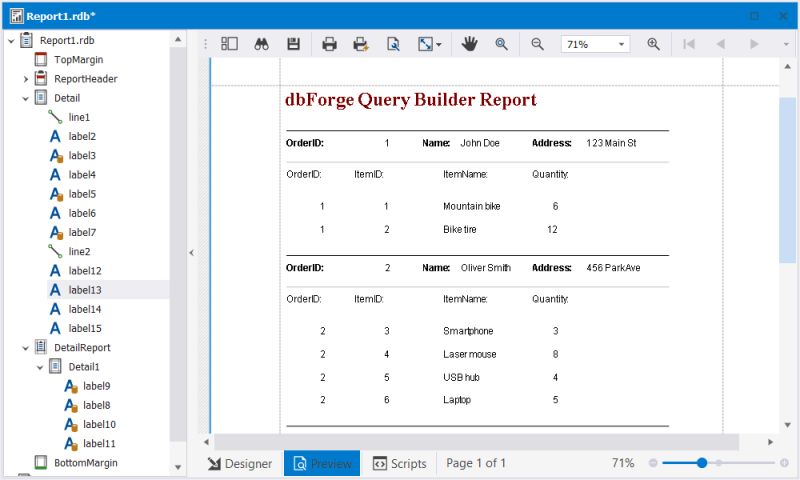Click the Laser mouse item name

[x=469, y=354]
